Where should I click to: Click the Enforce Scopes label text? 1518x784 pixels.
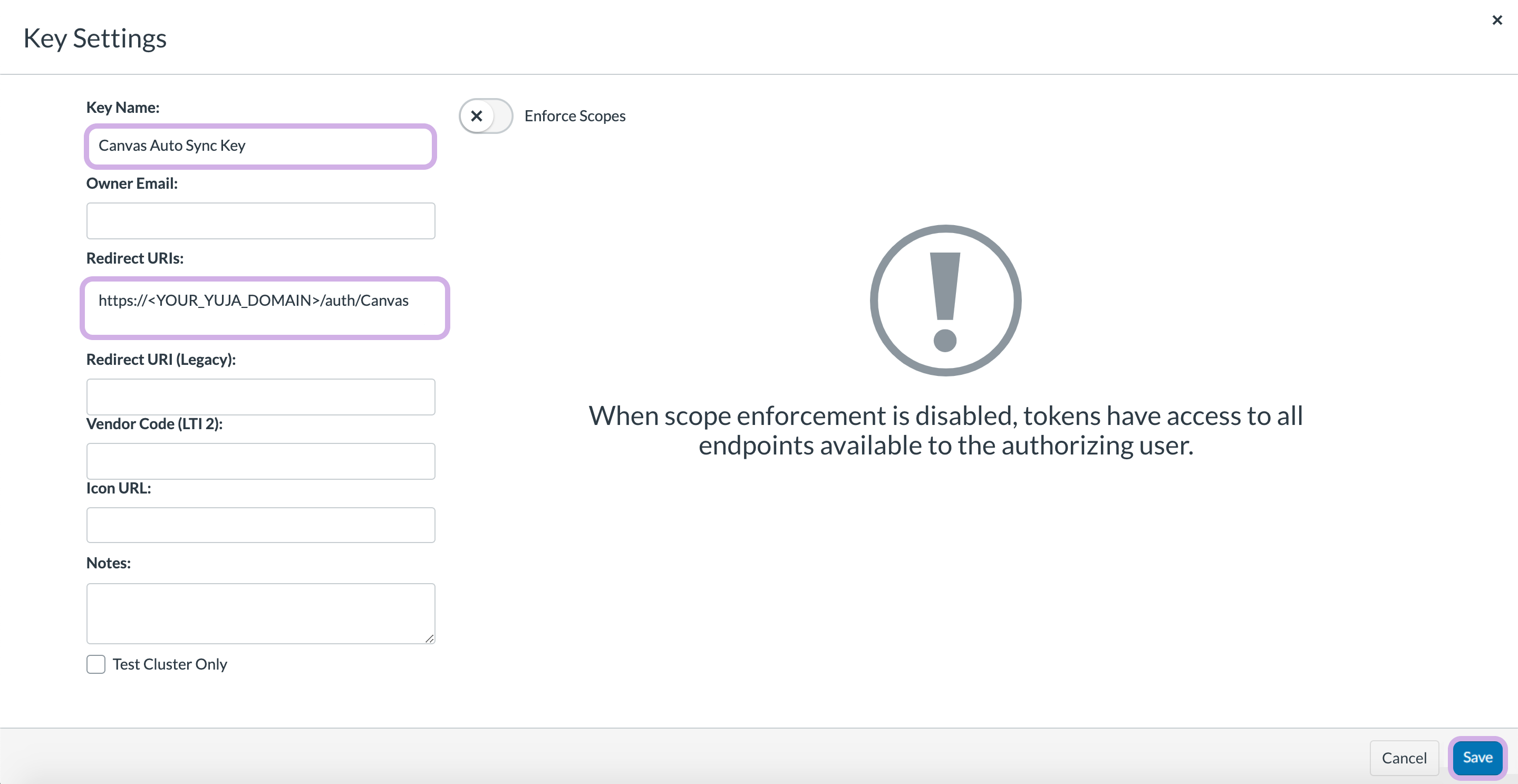click(575, 116)
